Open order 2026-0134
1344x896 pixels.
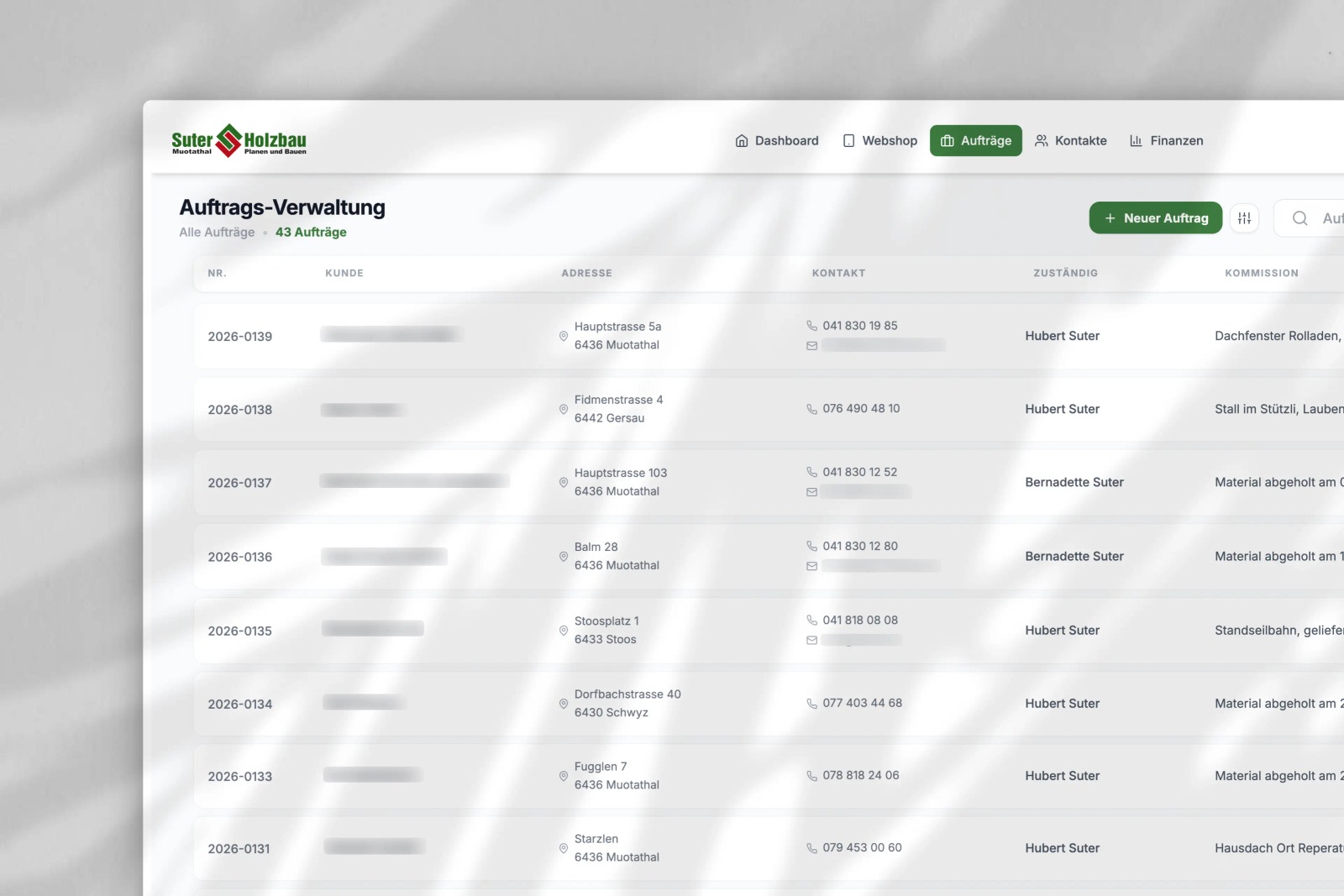tap(240, 705)
